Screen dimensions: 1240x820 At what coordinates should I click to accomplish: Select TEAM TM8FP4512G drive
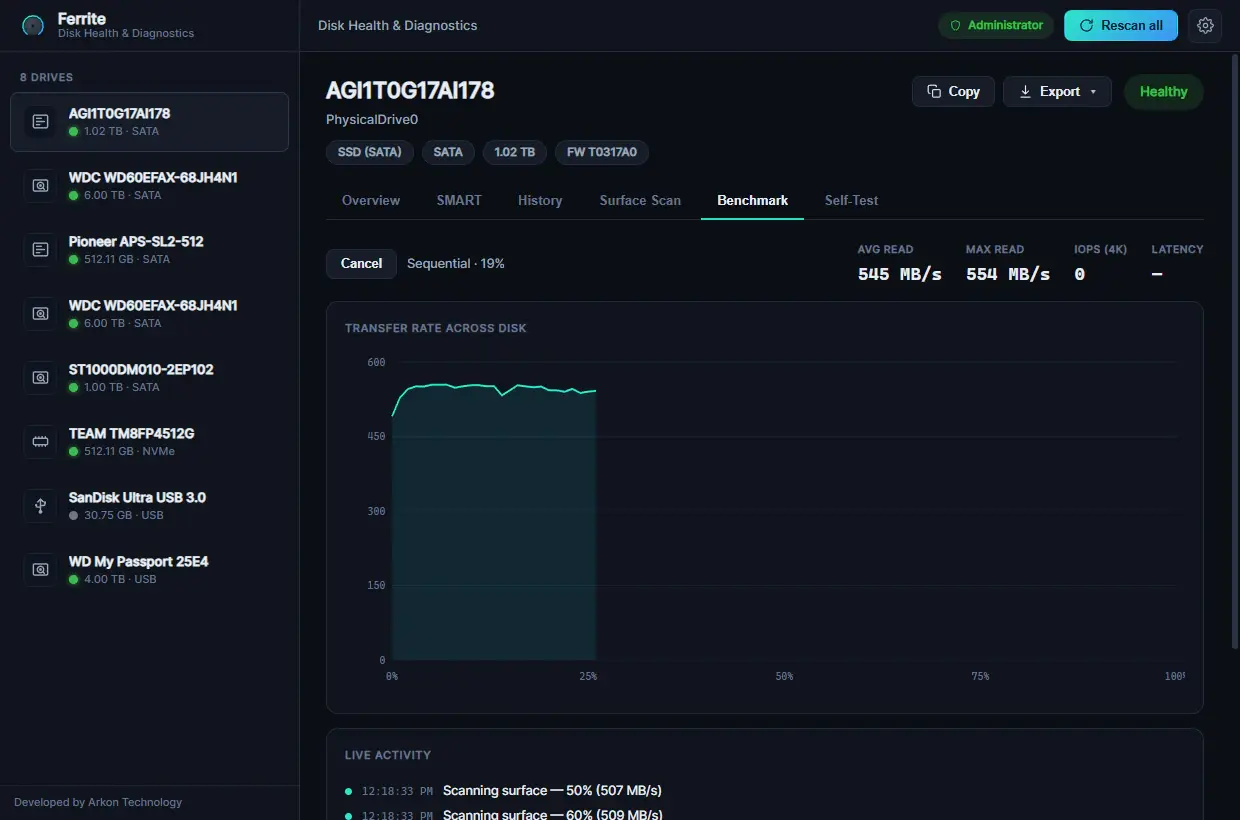[x=149, y=442]
